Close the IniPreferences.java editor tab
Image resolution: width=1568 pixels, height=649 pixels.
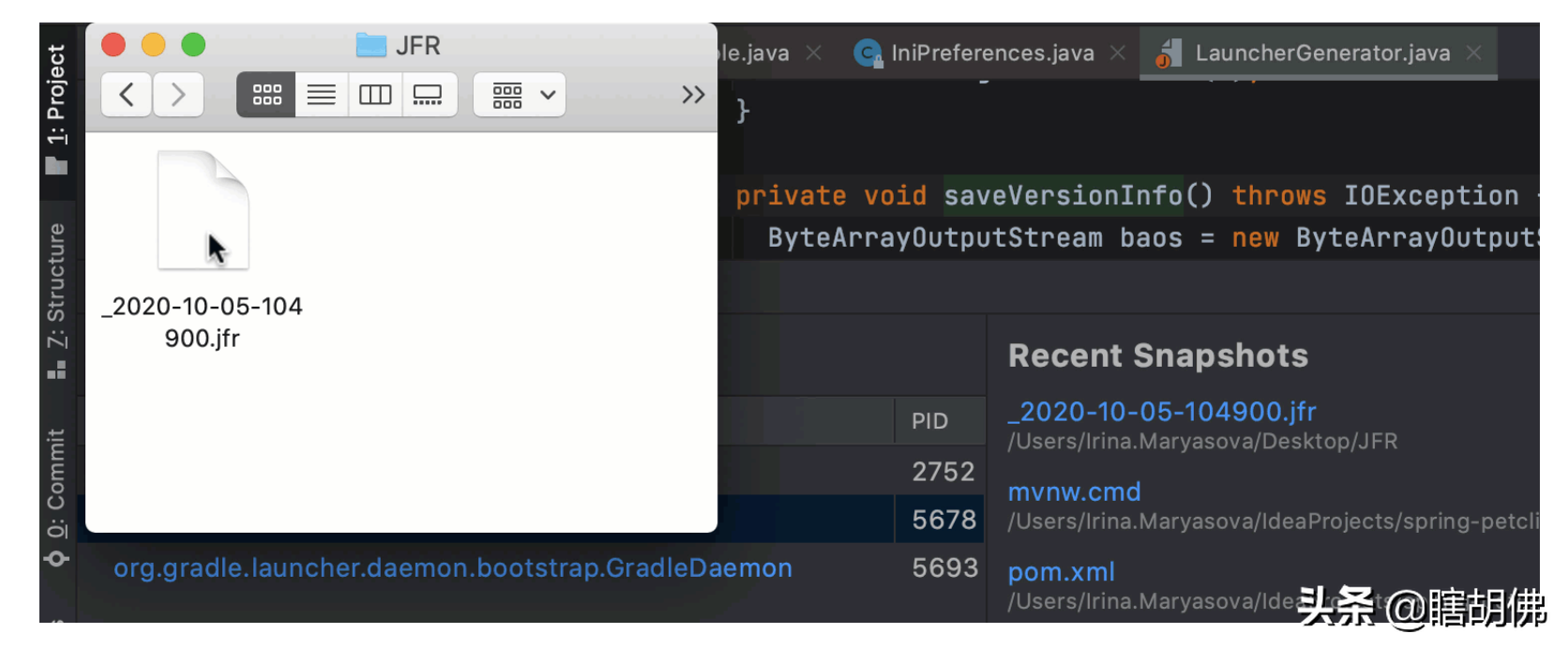pyautogui.click(x=1118, y=53)
